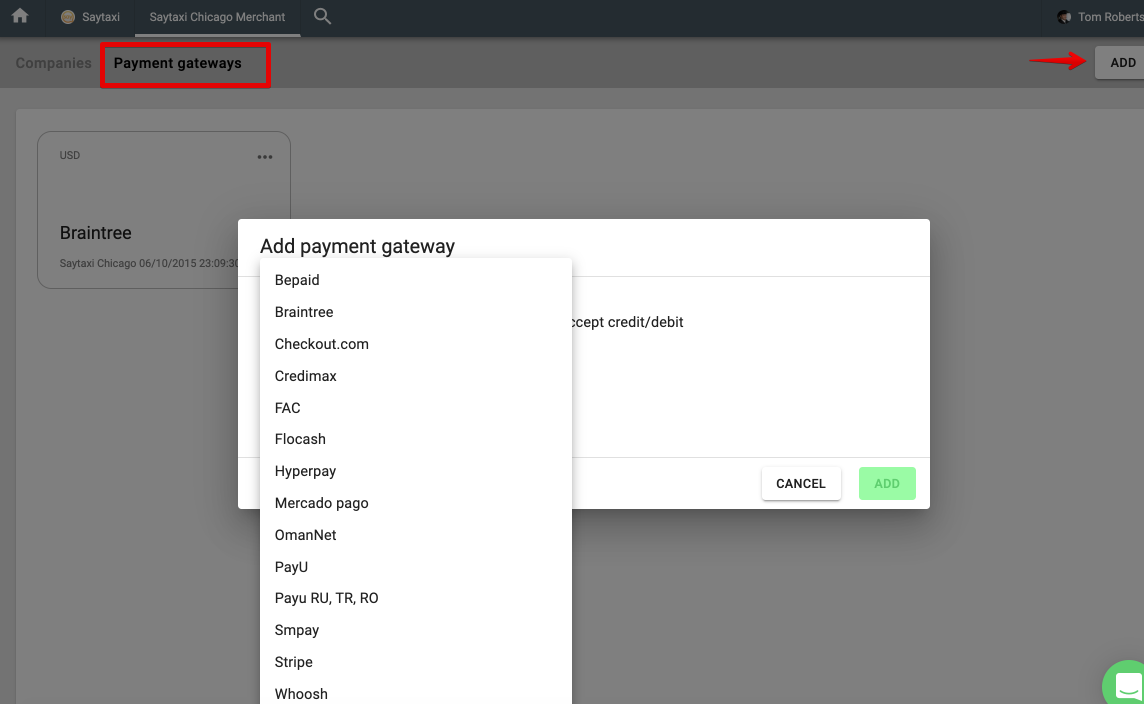Image resolution: width=1144 pixels, height=704 pixels.
Task: Go to the home icon
Action: pos(20,16)
